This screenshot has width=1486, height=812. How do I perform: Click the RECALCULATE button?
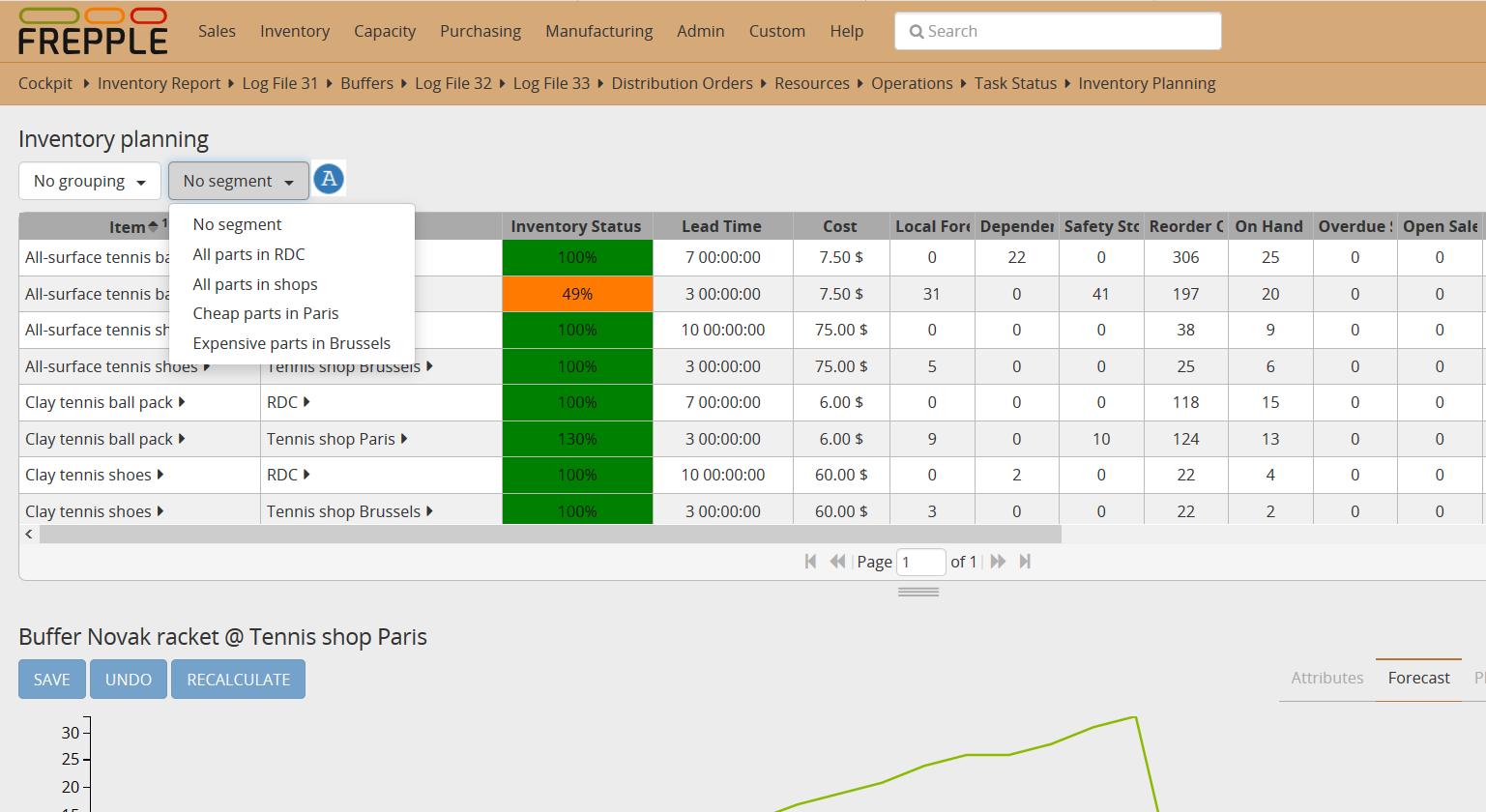(x=238, y=679)
